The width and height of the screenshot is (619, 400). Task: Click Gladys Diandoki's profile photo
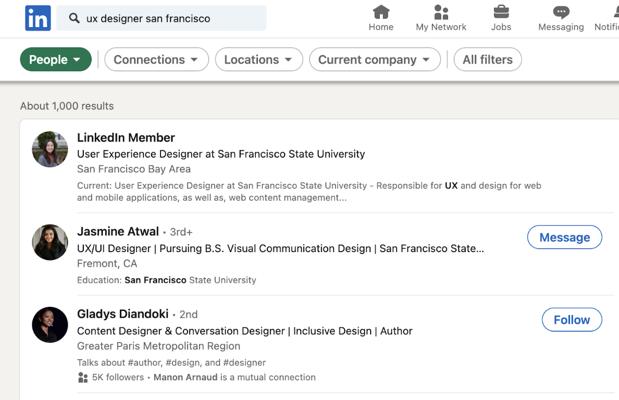[x=50, y=325]
